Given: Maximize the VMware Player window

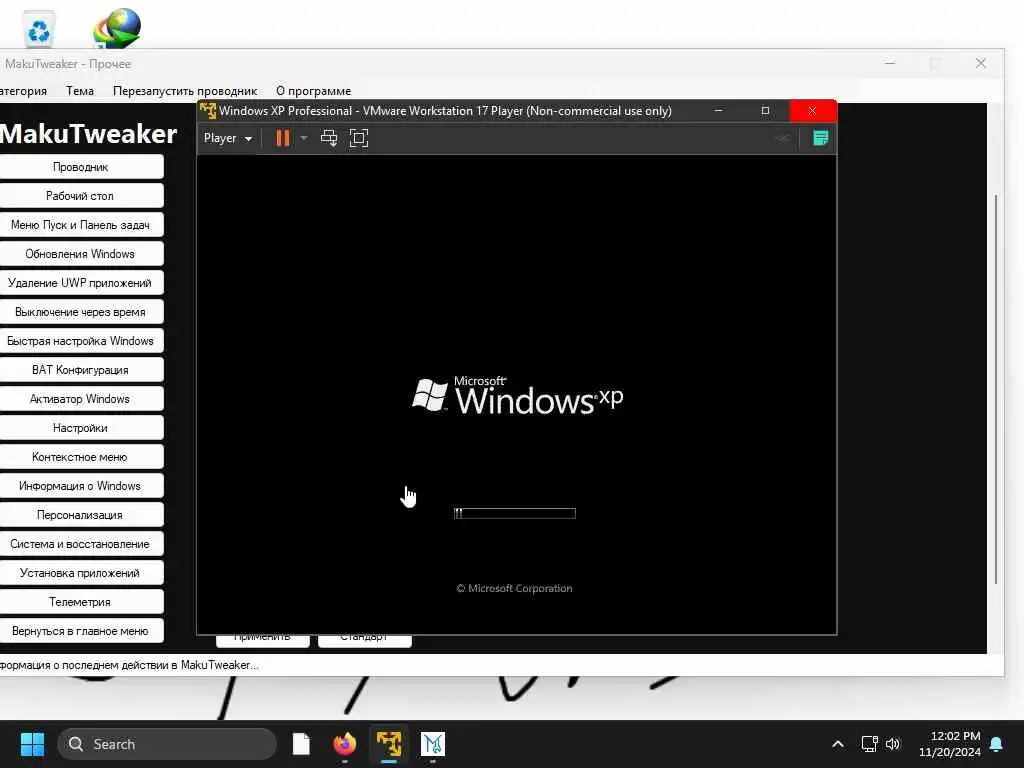Looking at the screenshot, I should tap(765, 110).
